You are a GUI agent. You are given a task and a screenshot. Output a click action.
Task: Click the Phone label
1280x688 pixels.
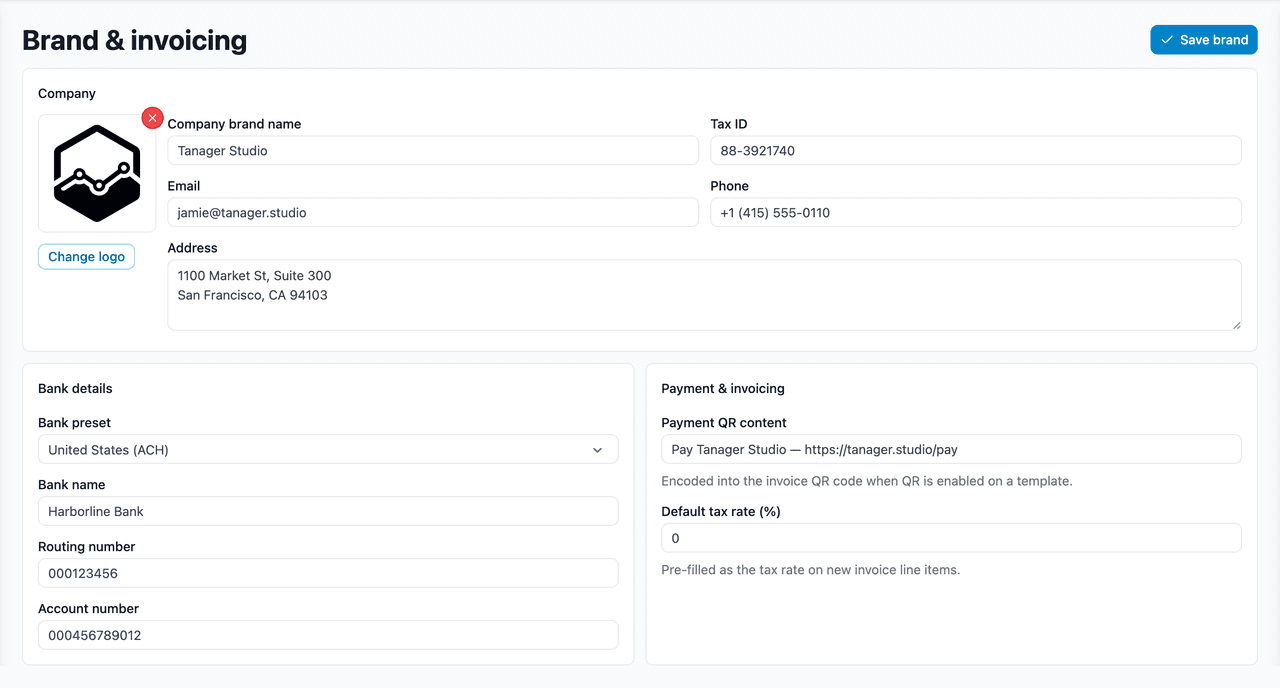pos(730,186)
